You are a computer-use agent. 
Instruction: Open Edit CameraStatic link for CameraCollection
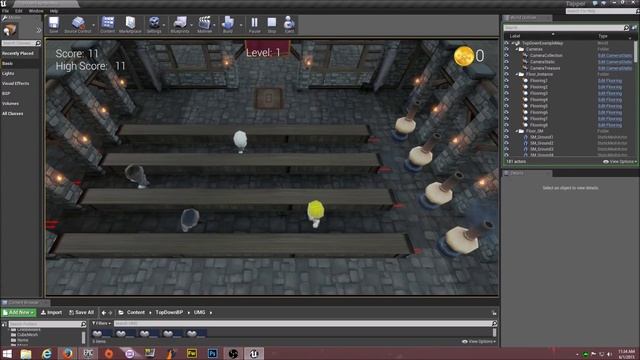(x=615, y=56)
